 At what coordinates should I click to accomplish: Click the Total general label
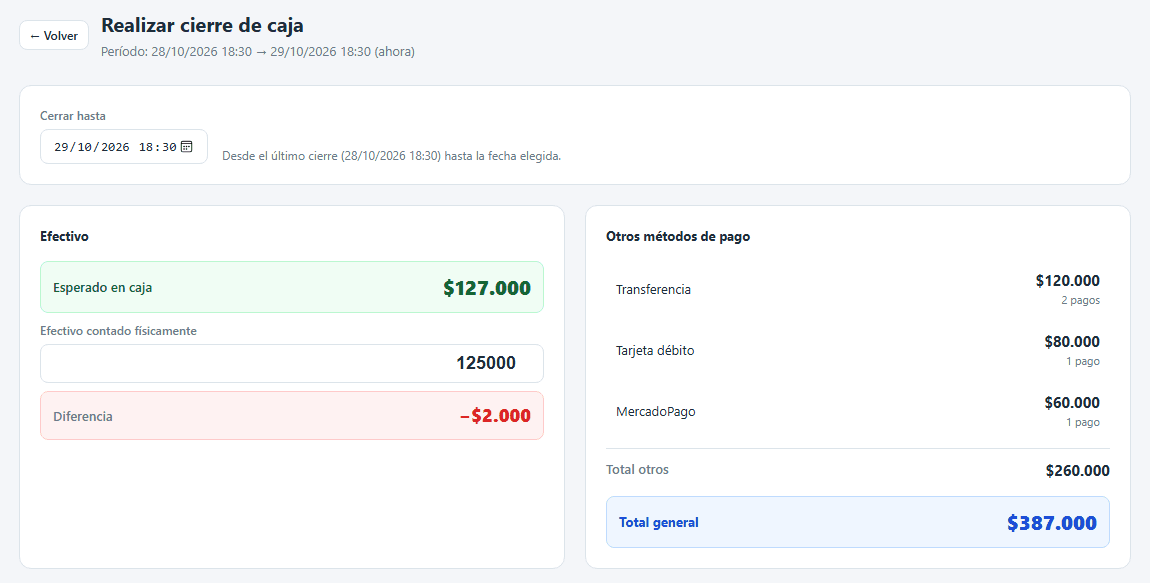tap(659, 522)
